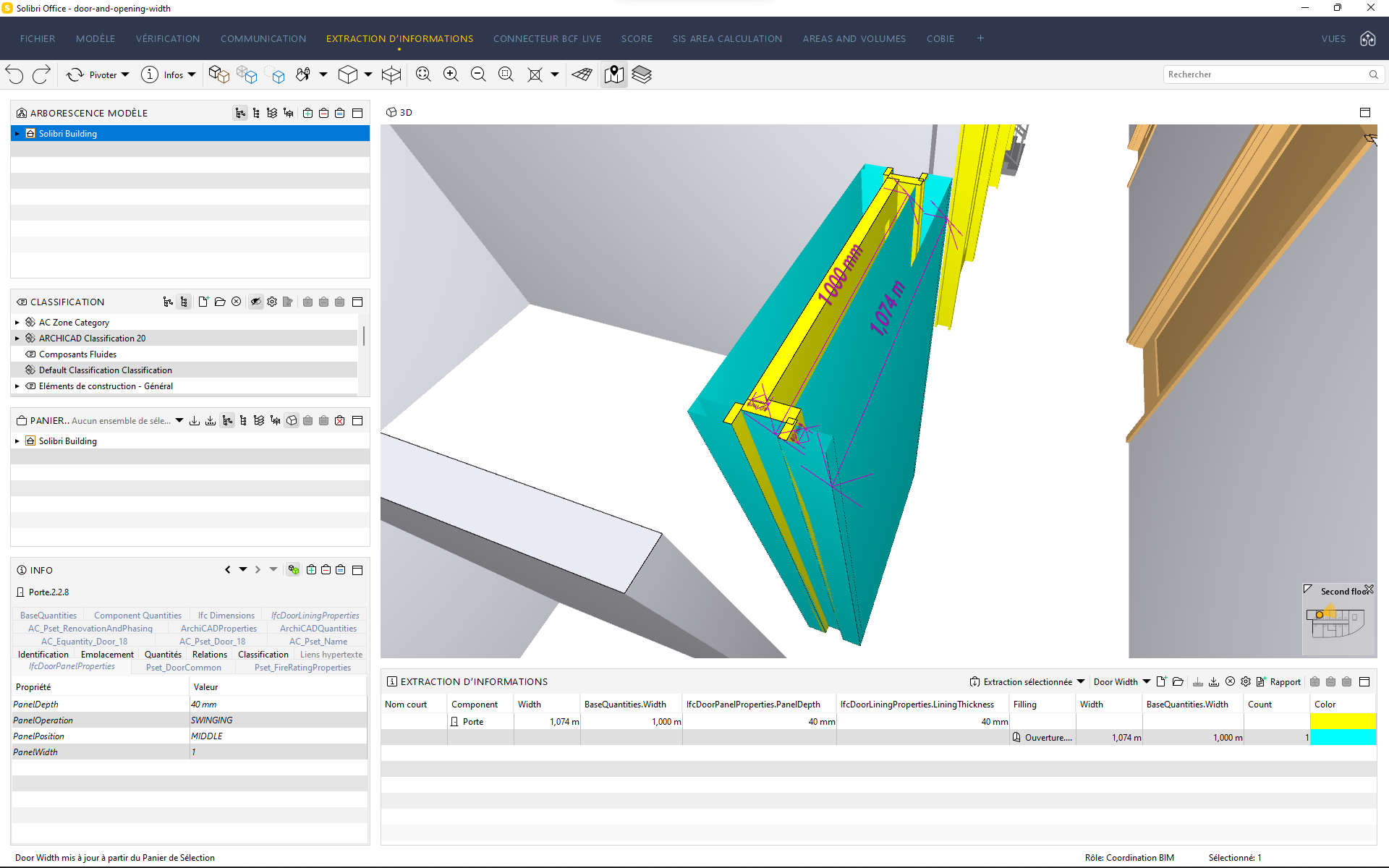Image resolution: width=1389 pixels, height=868 pixels.
Task: Remove the classification with the circled X
Action: tap(236, 302)
